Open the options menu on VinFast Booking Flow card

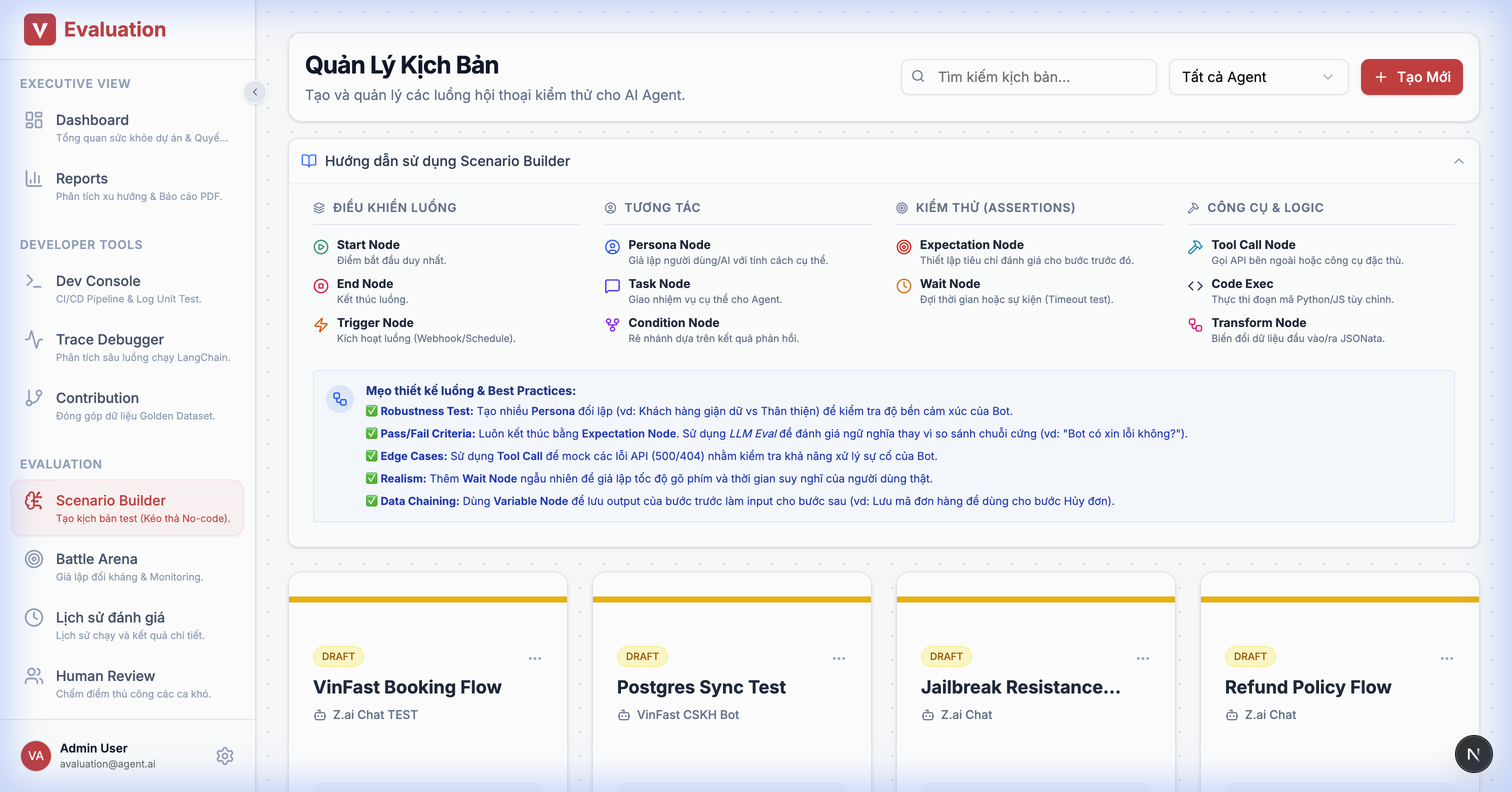(534, 658)
